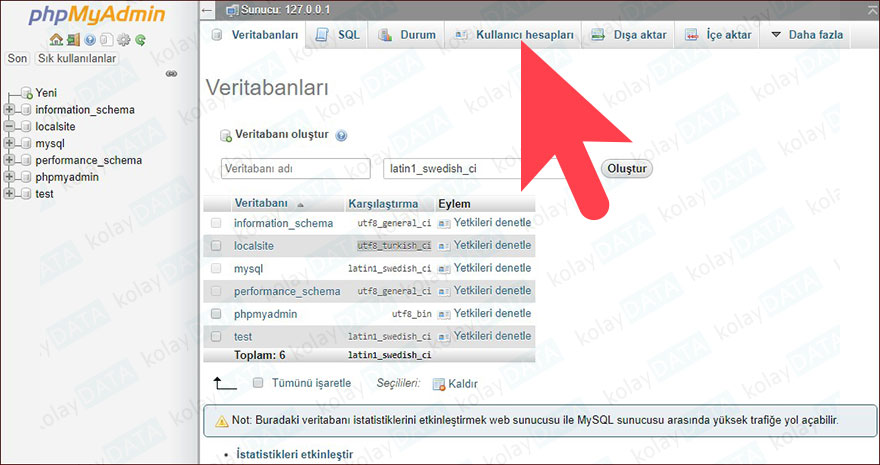Click the Oluştur button
This screenshot has height=465, width=880.
pyautogui.click(x=627, y=169)
